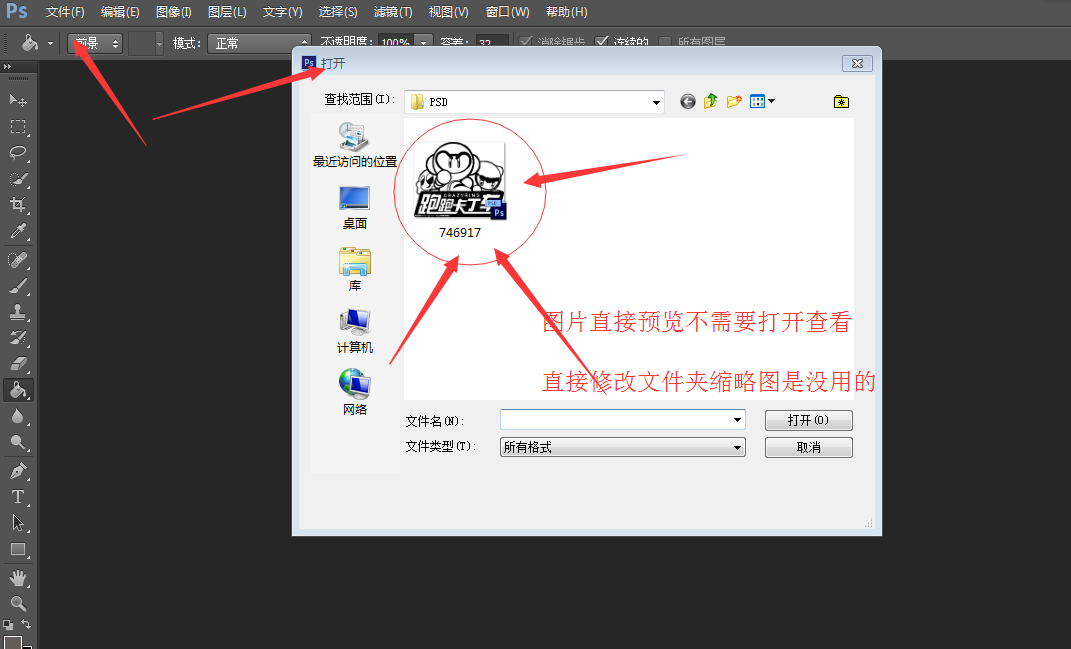Select the Blur tool

(18, 417)
